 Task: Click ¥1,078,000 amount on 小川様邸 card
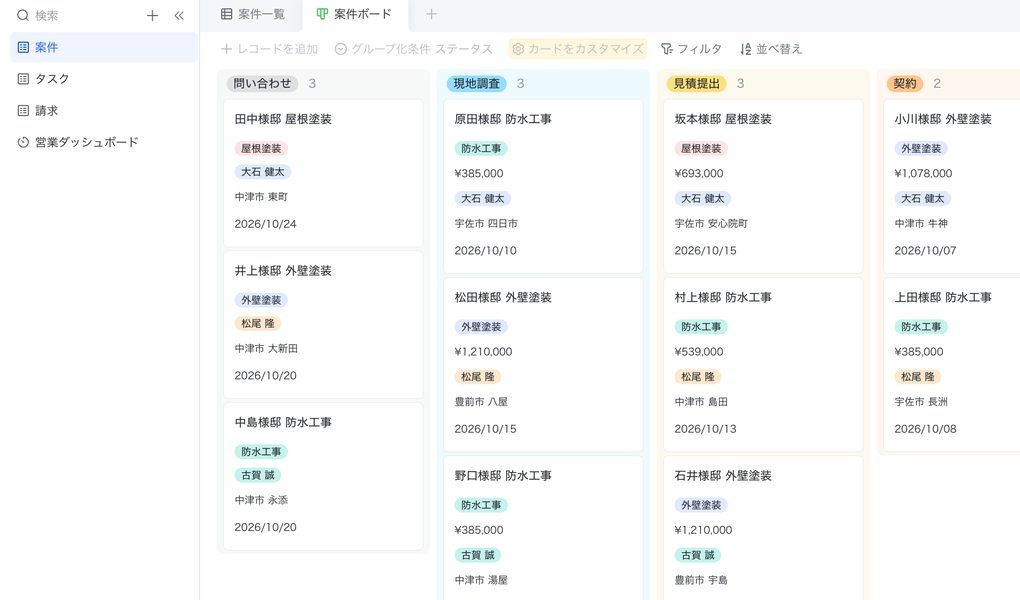click(x=923, y=173)
